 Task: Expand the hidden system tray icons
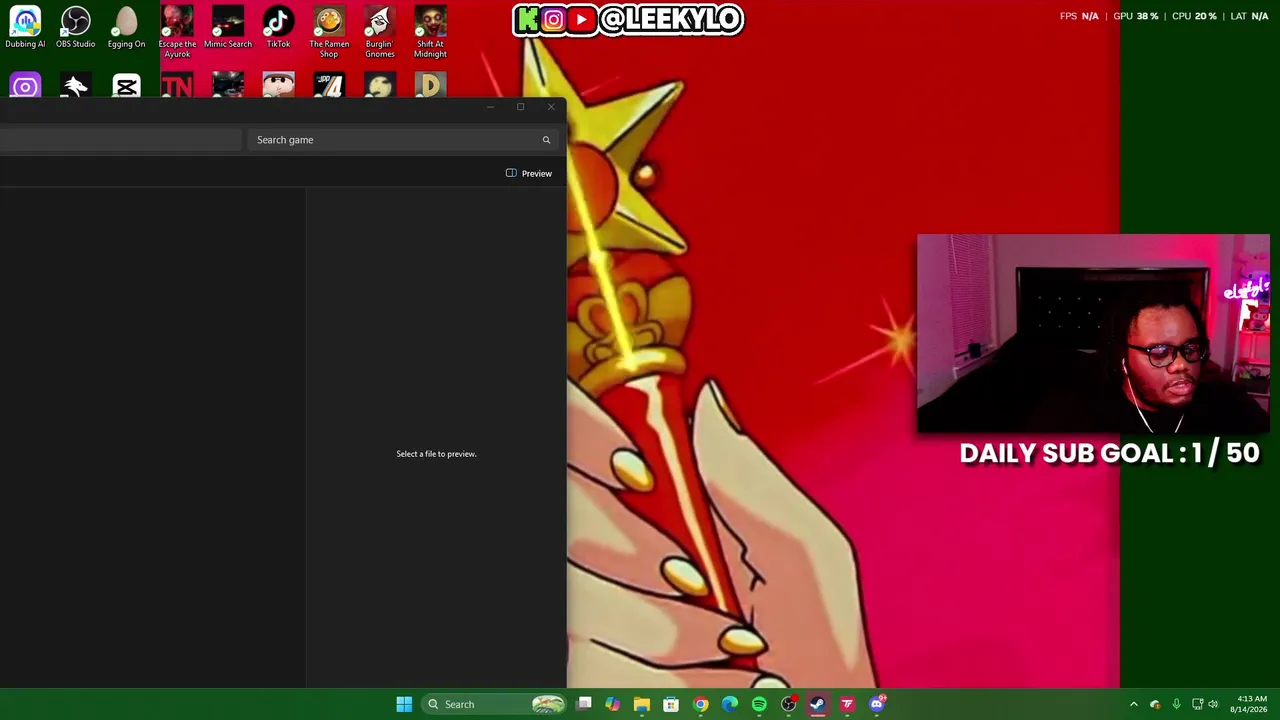[1133, 704]
